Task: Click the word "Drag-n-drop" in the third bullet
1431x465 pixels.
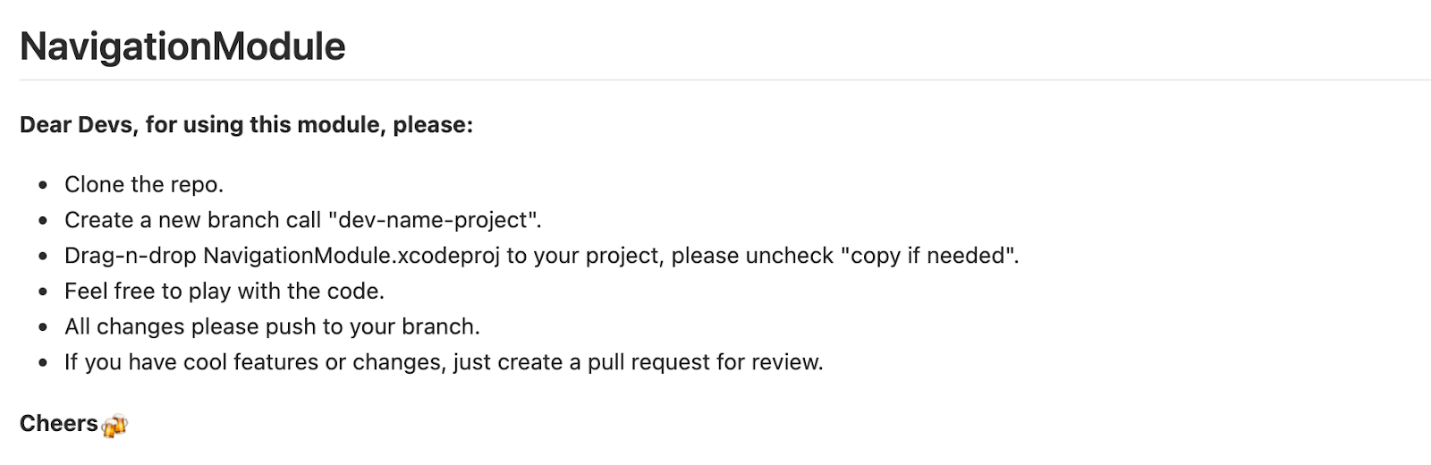Action: pyautogui.click(x=131, y=255)
